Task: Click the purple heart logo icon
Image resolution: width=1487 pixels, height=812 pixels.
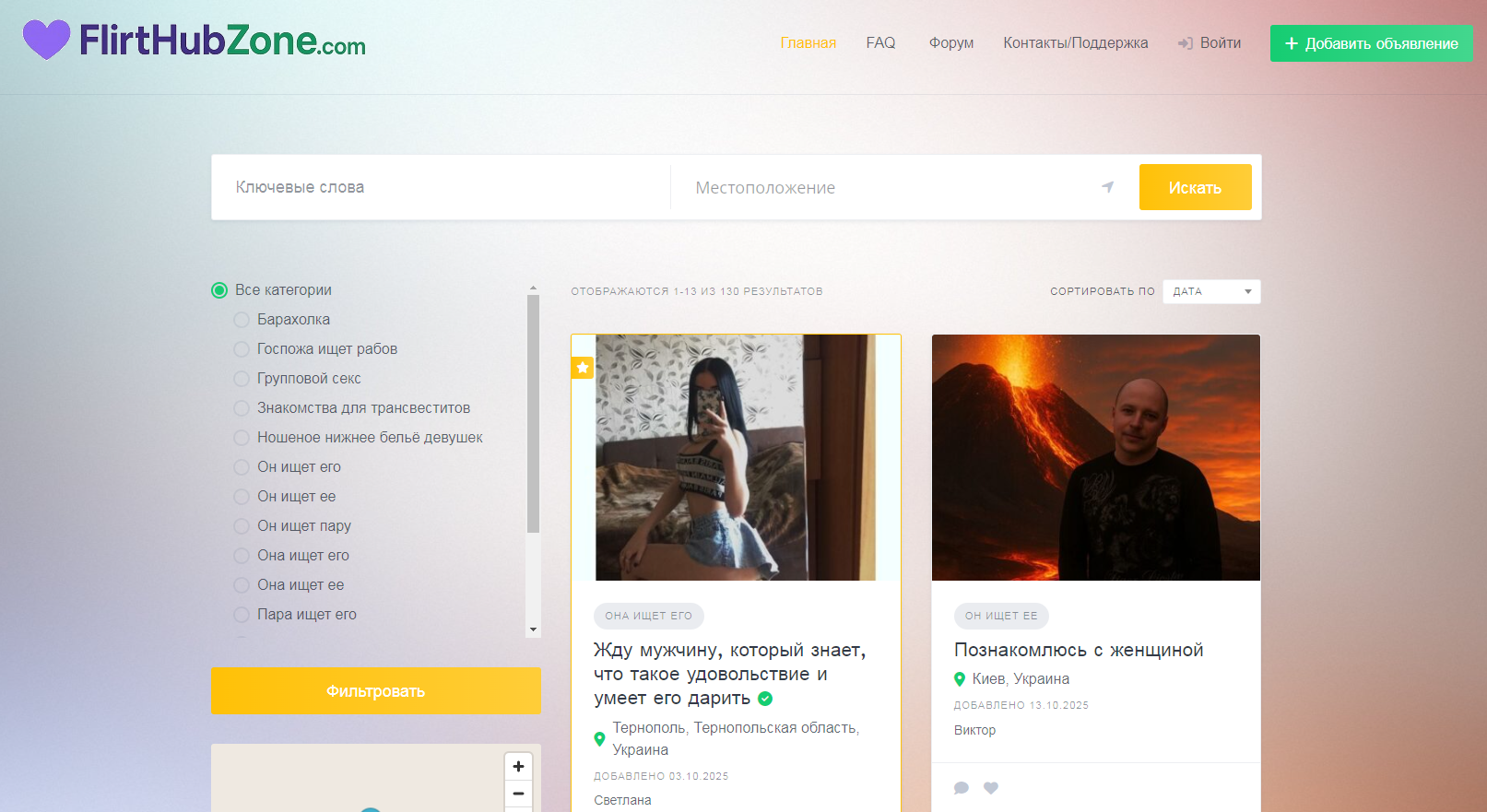Action: click(x=46, y=40)
